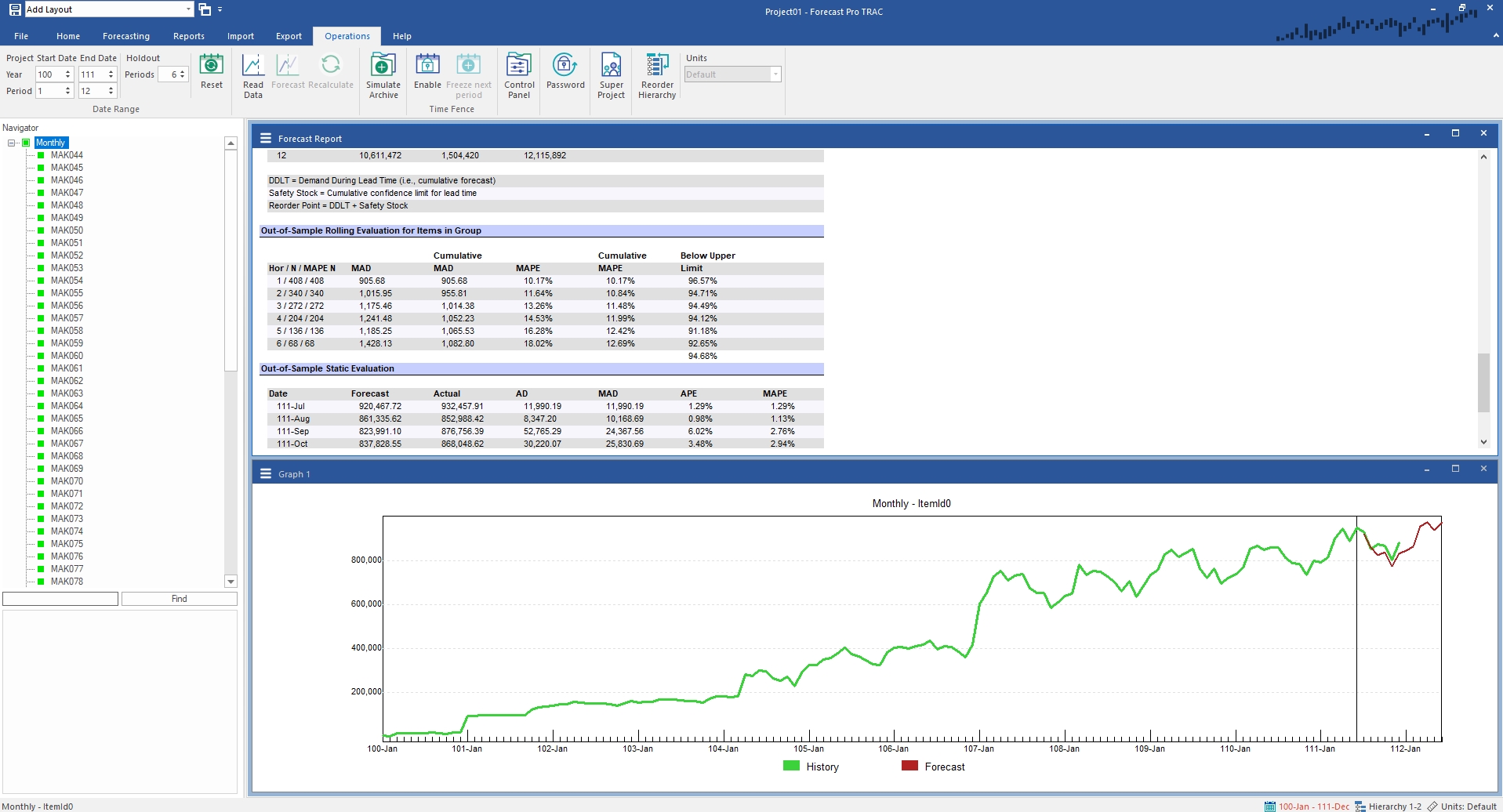Switch to the Export tab

[289, 36]
